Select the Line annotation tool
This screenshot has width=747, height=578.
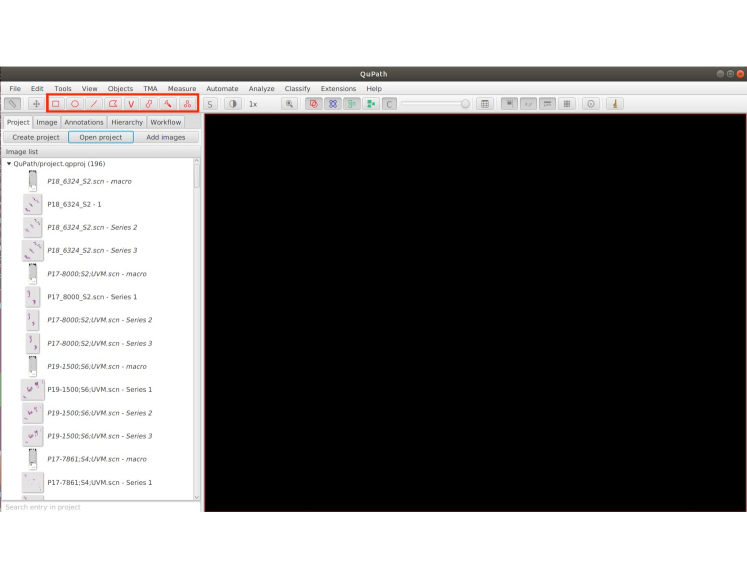tap(94, 104)
